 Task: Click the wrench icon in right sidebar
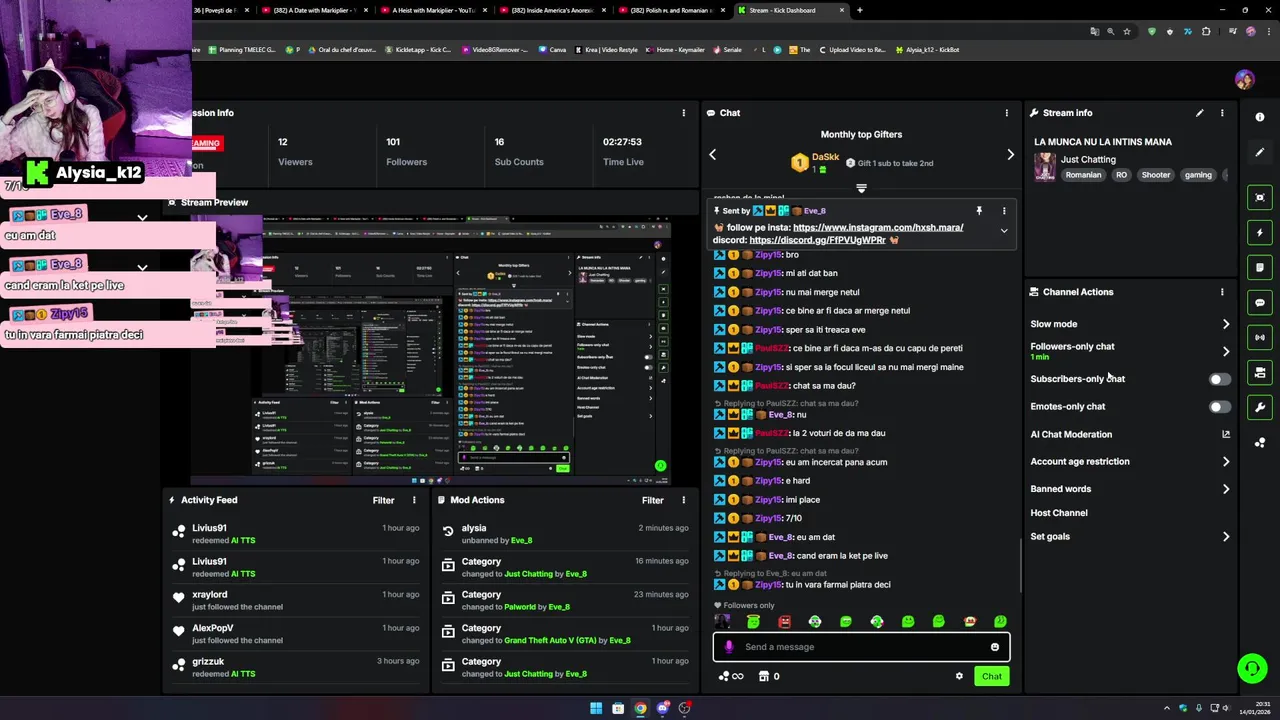(1260, 407)
